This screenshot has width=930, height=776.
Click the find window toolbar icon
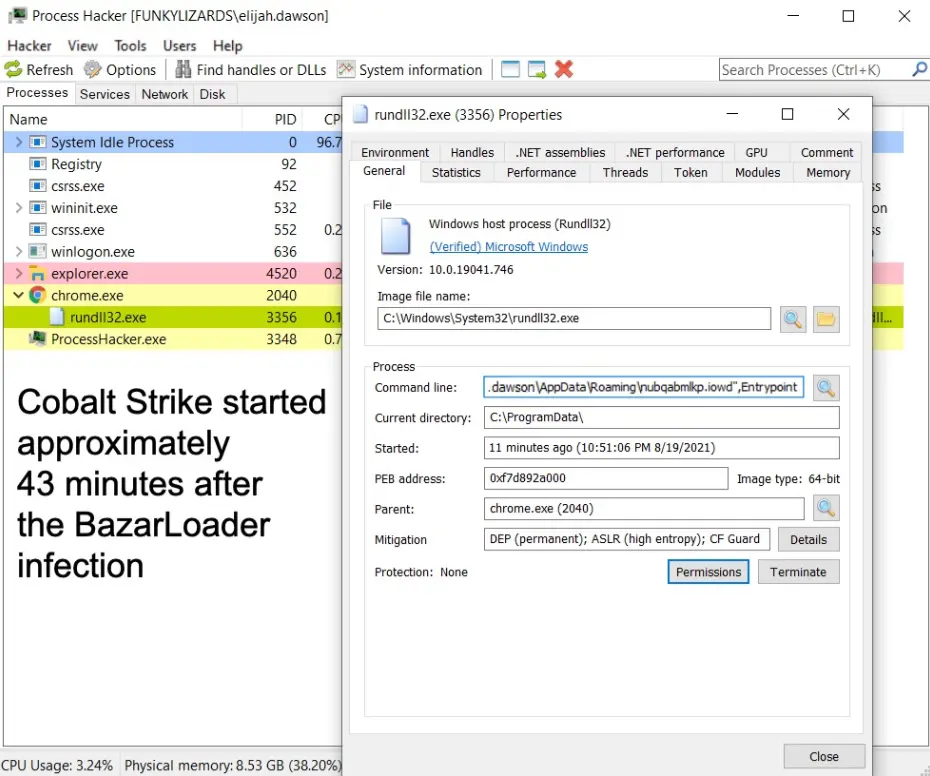[x=510, y=69]
